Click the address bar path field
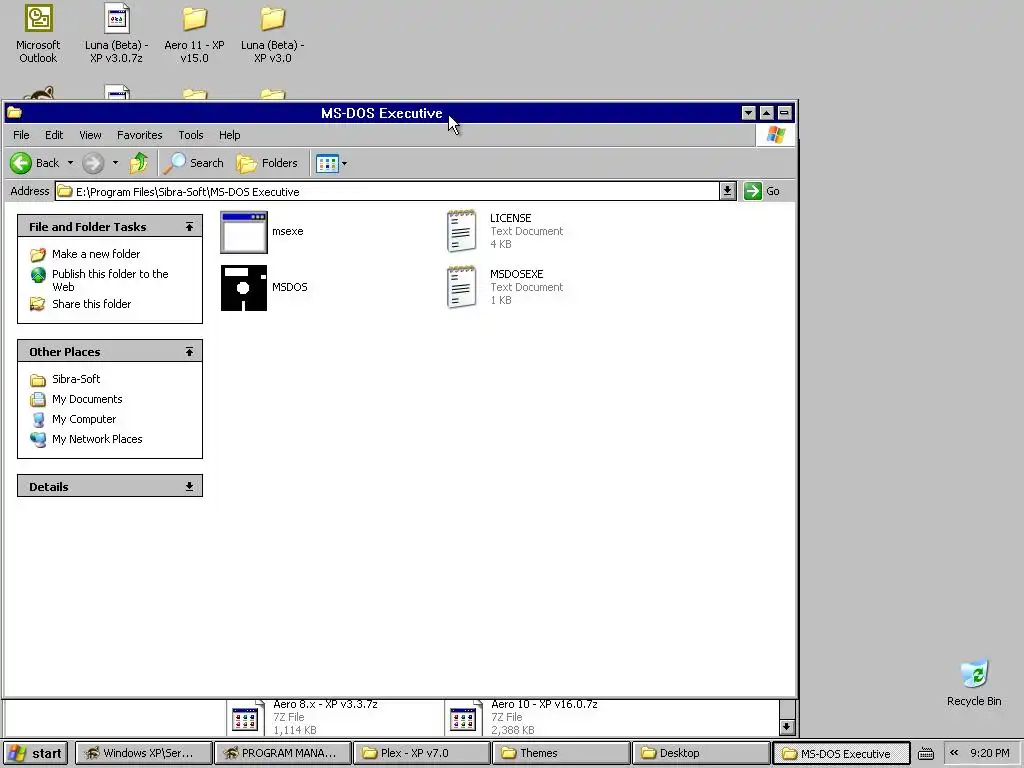The image size is (1024, 768). point(387,191)
